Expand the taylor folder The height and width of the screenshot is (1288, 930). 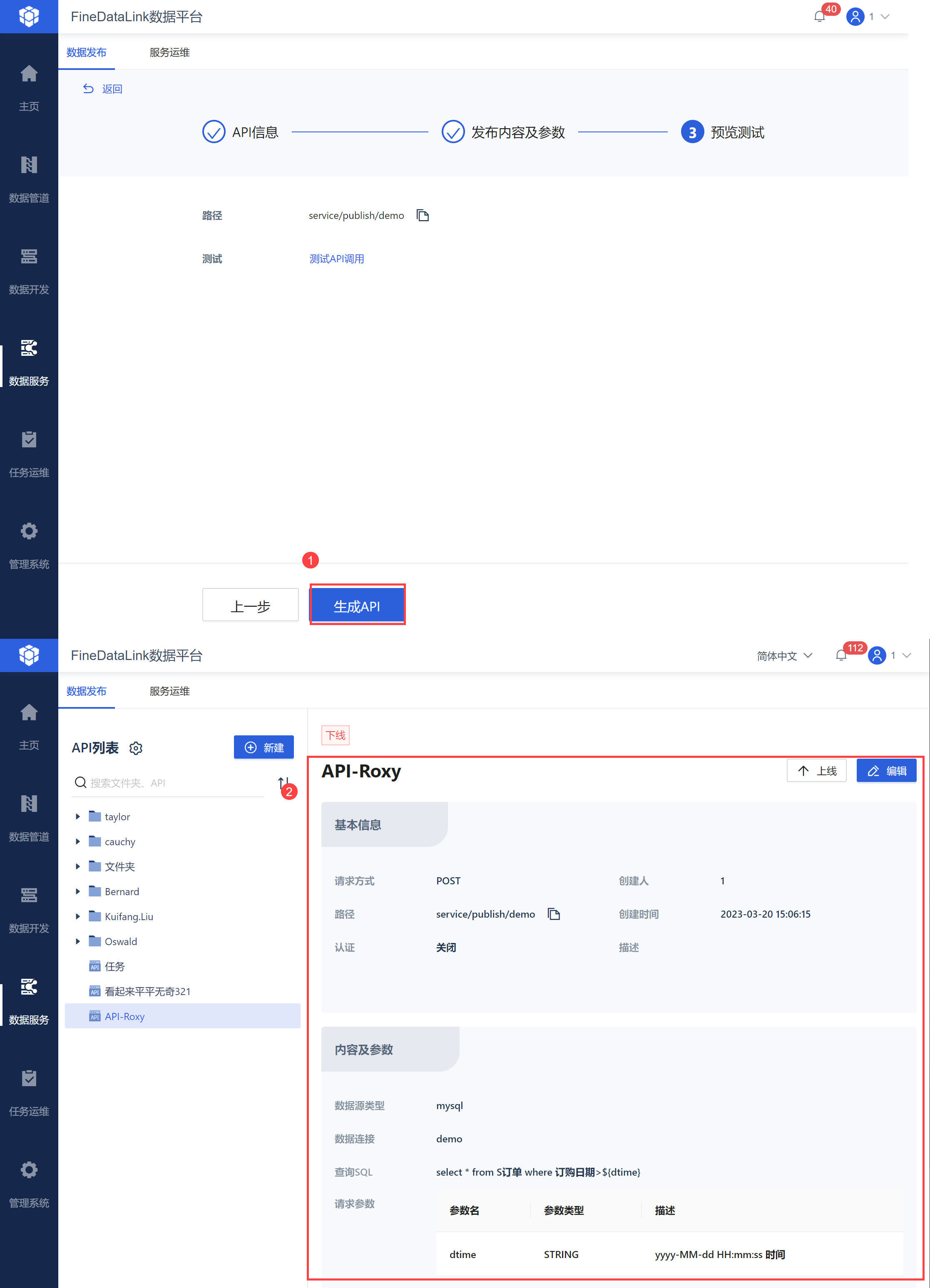click(78, 816)
